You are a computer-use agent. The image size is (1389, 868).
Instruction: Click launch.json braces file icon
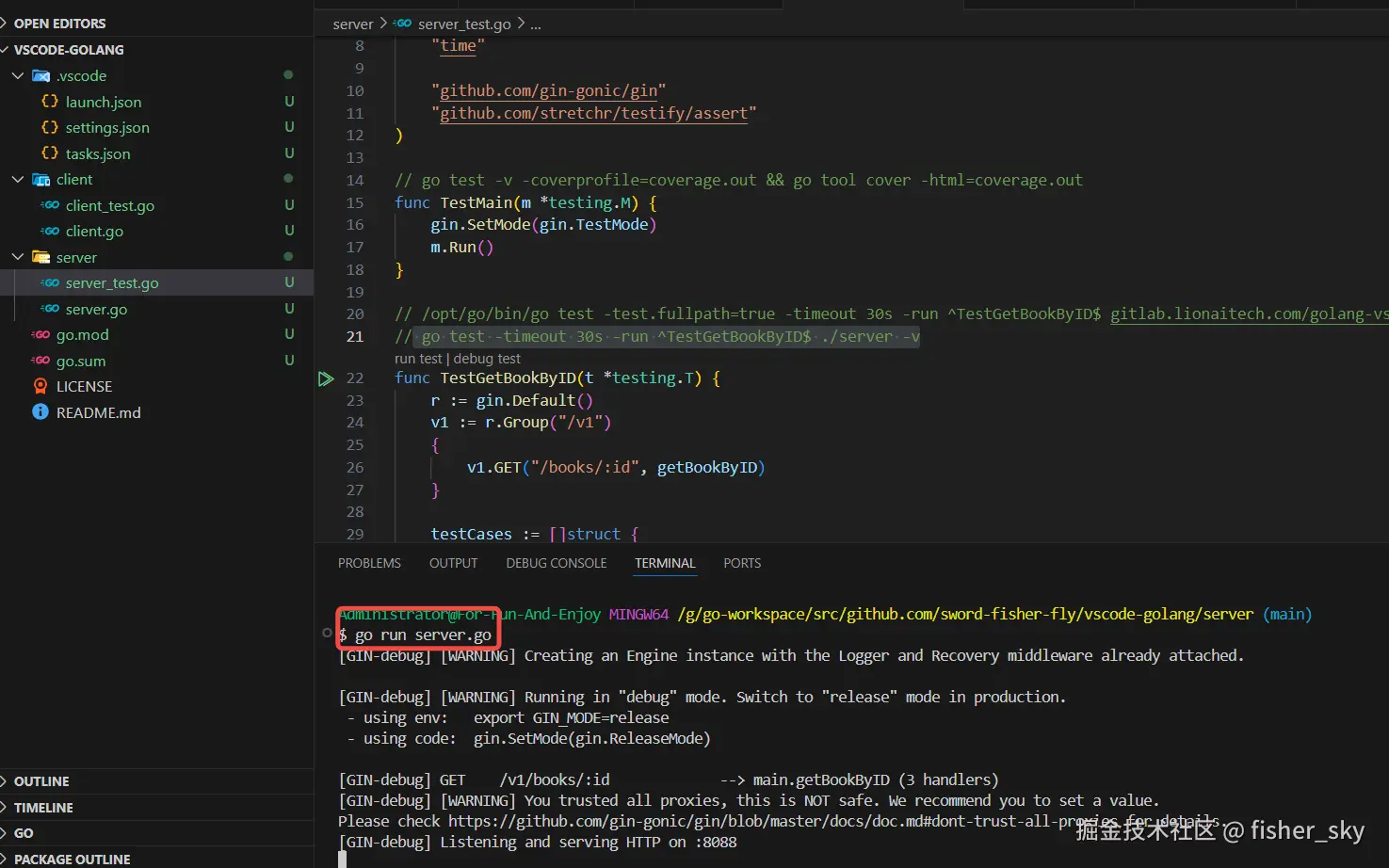pos(50,101)
